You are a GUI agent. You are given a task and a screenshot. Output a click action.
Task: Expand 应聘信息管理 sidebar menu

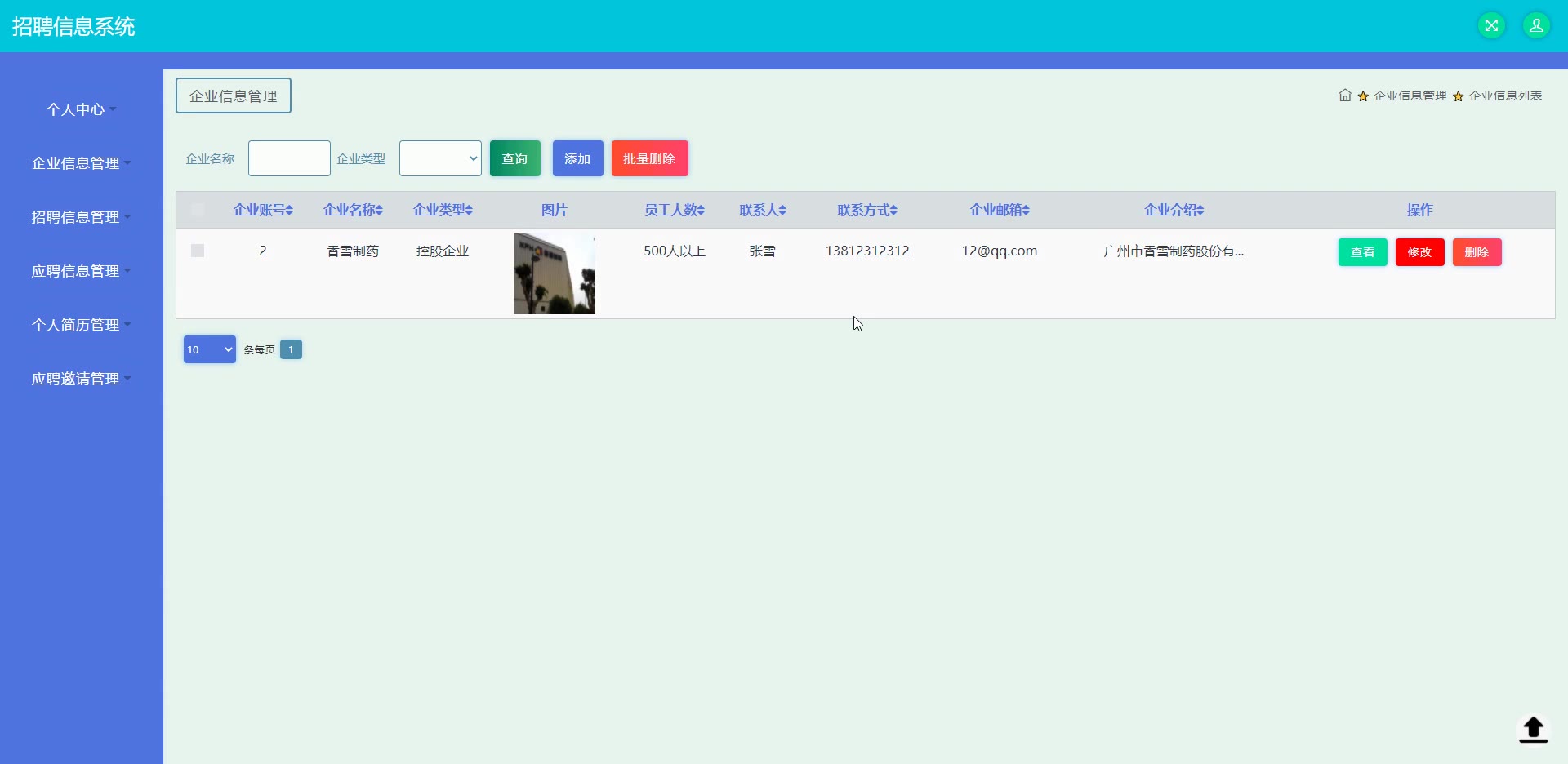pos(81,271)
